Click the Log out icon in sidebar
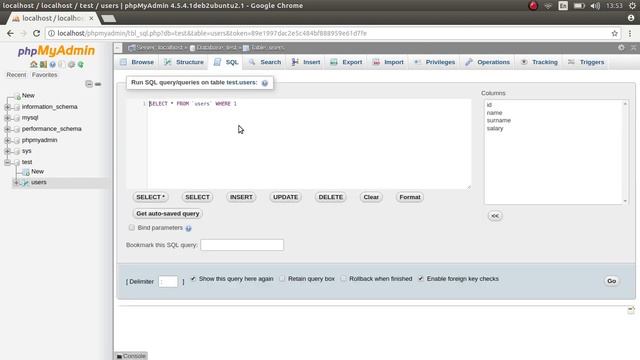Image resolution: width=640 pixels, height=360 pixels. [43, 64]
